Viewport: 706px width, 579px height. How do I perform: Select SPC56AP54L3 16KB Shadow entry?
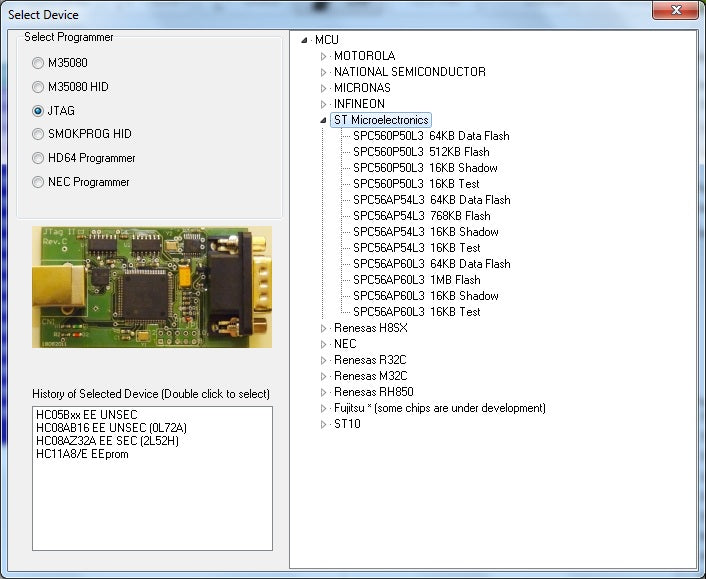point(425,232)
